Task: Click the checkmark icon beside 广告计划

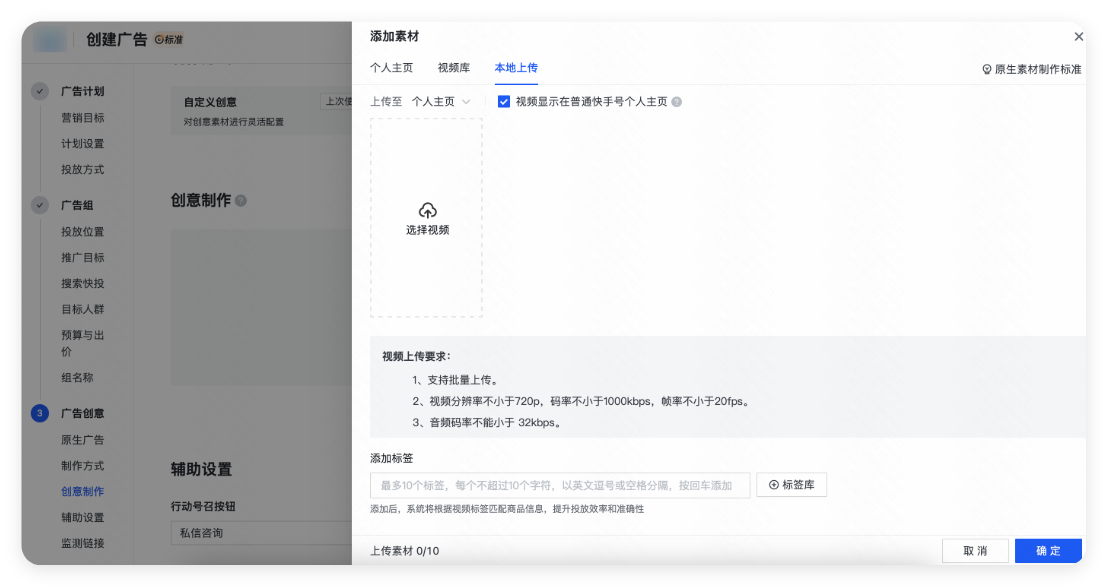Action: [39, 91]
